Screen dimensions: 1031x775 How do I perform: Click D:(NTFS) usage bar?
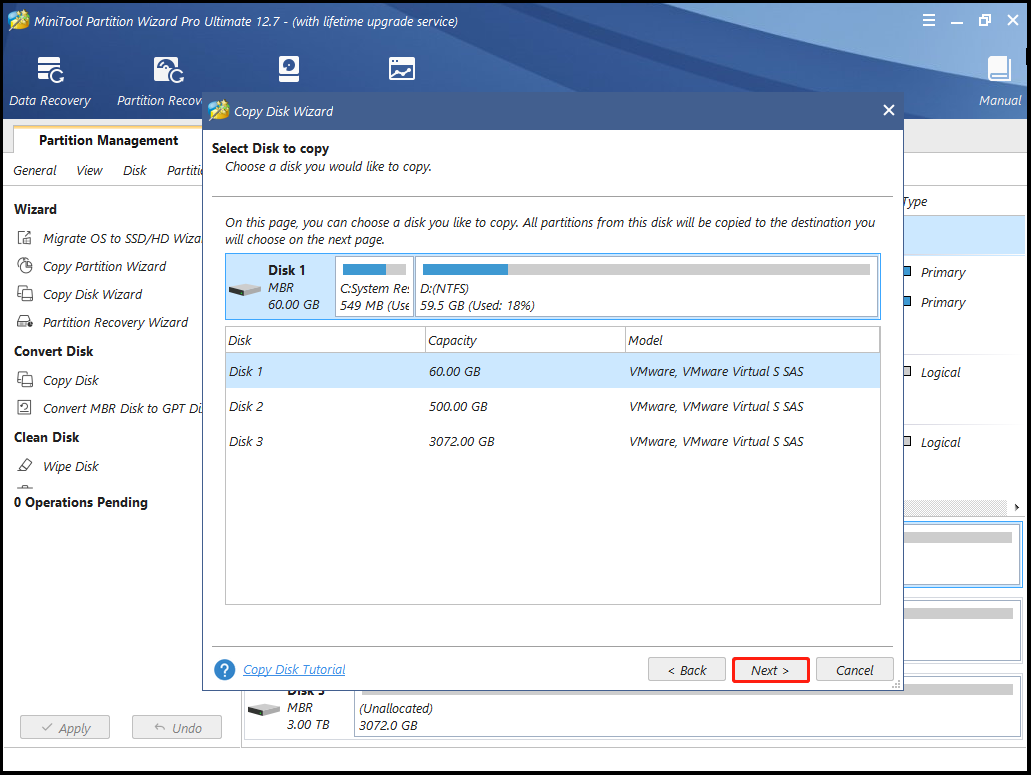tap(646, 270)
